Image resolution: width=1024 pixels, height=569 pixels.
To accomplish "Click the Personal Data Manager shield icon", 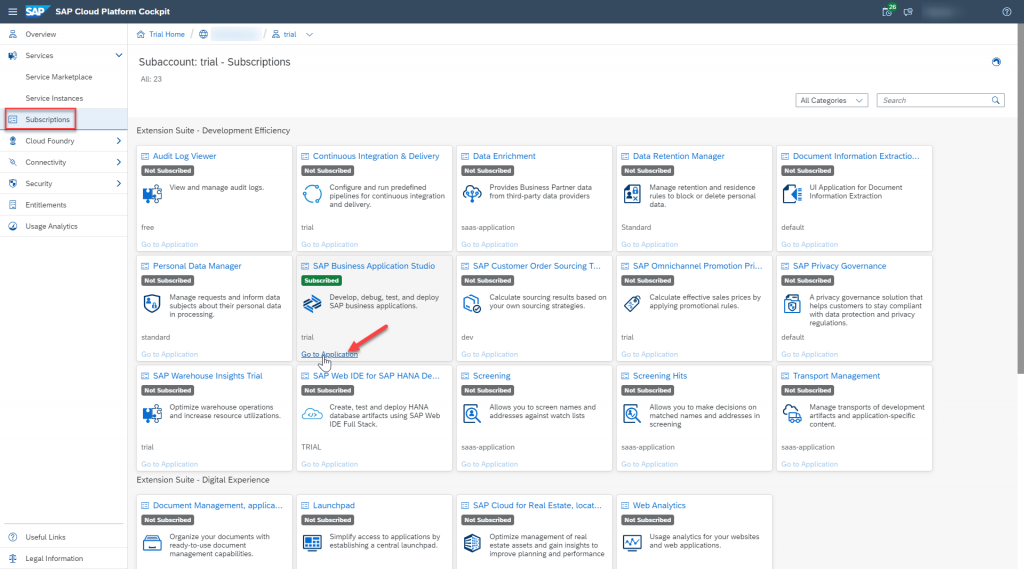I will pos(152,304).
